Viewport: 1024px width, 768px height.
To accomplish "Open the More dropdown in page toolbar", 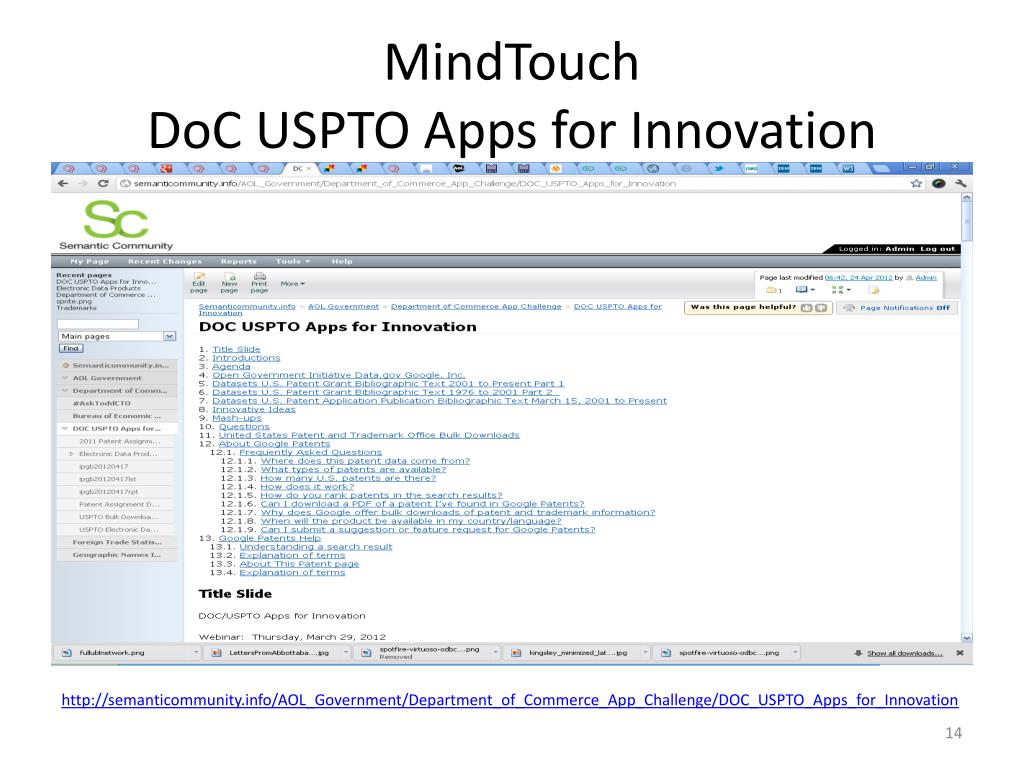I will [x=293, y=283].
